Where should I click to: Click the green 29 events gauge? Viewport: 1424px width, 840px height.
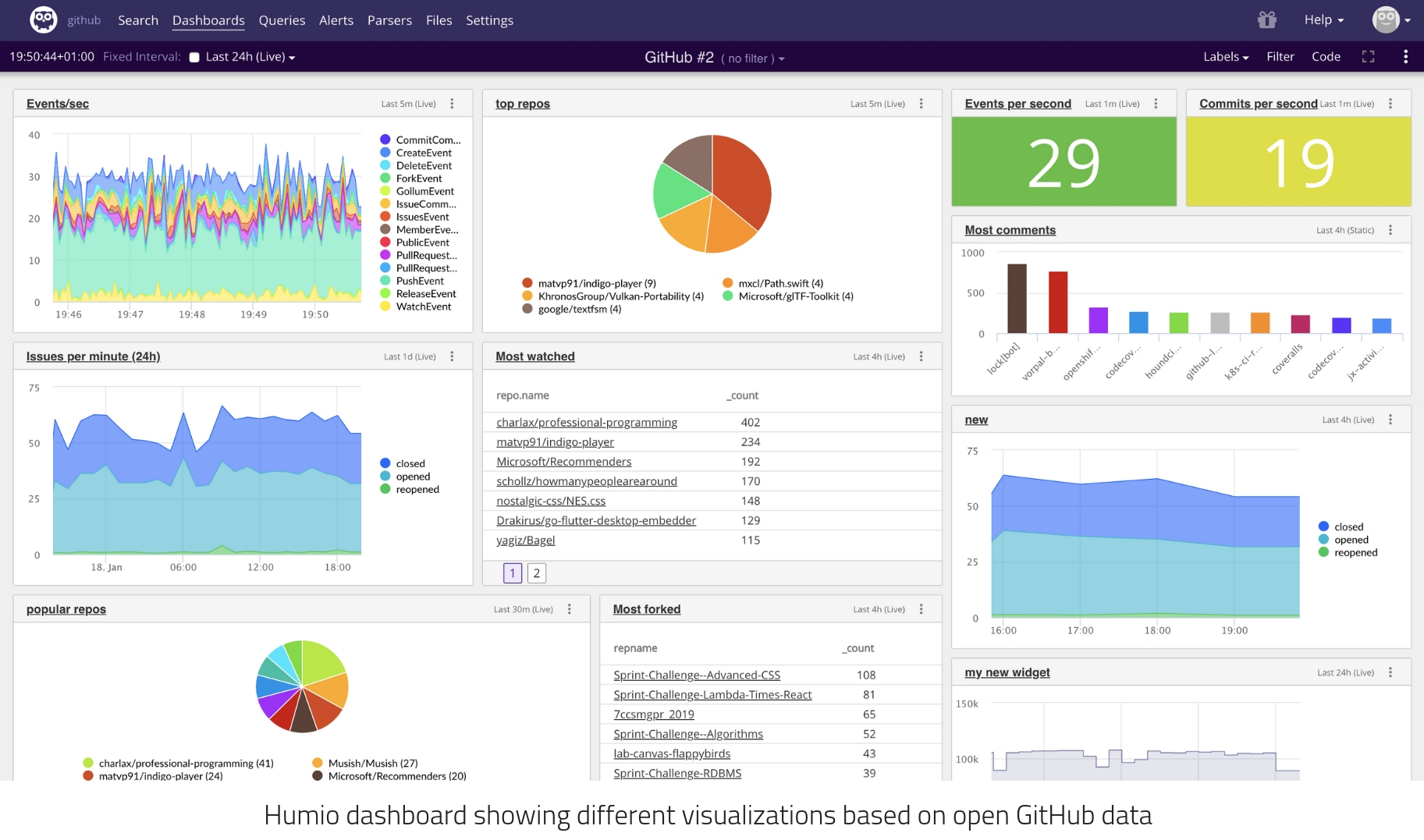(x=1064, y=161)
